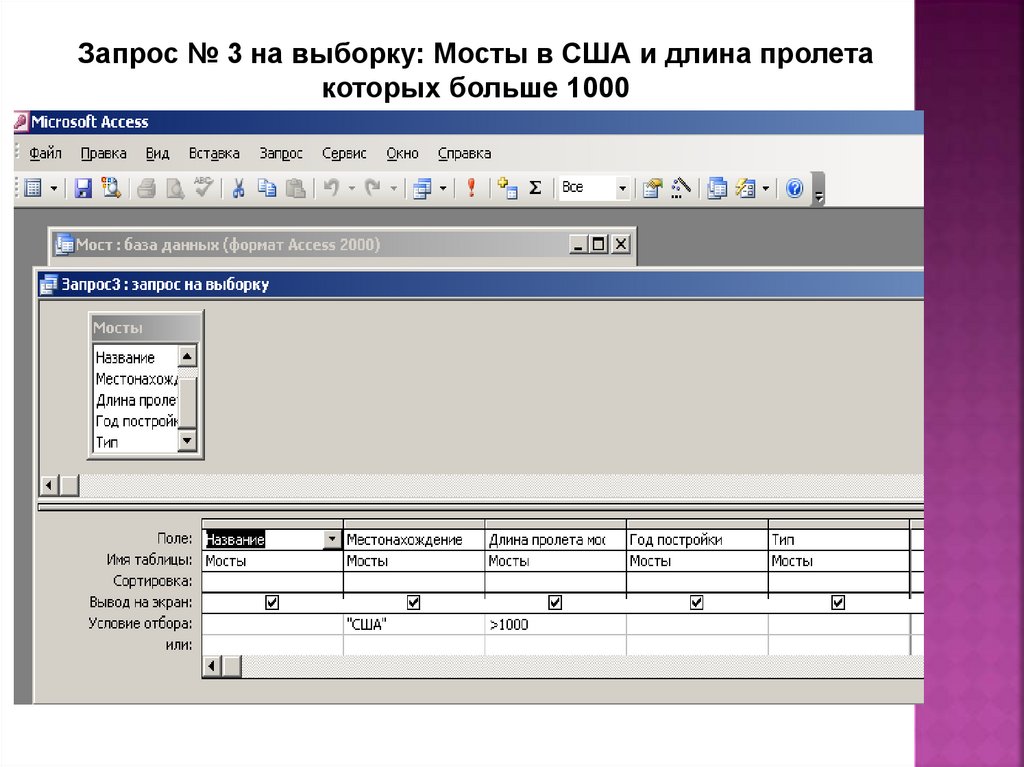
Task: Expand the Все top values combo box
Action: point(622,188)
